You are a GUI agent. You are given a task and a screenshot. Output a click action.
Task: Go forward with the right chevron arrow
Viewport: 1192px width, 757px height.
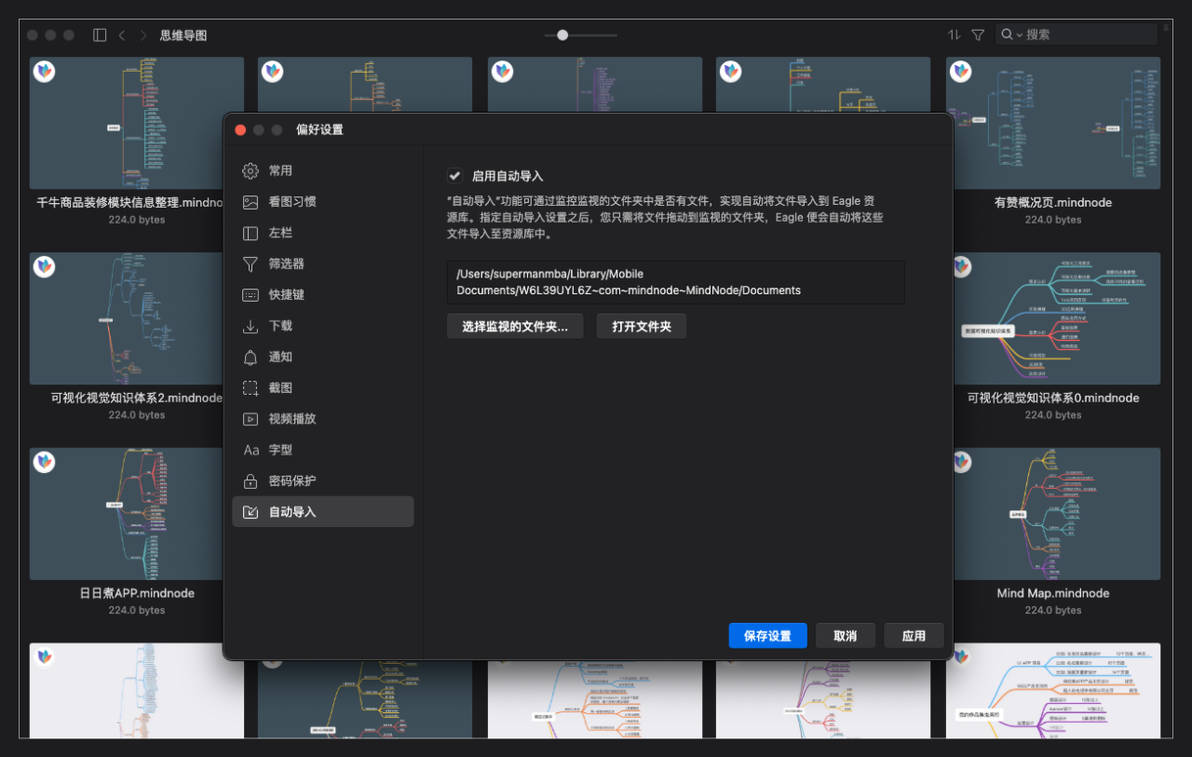pyautogui.click(x=143, y=35)
